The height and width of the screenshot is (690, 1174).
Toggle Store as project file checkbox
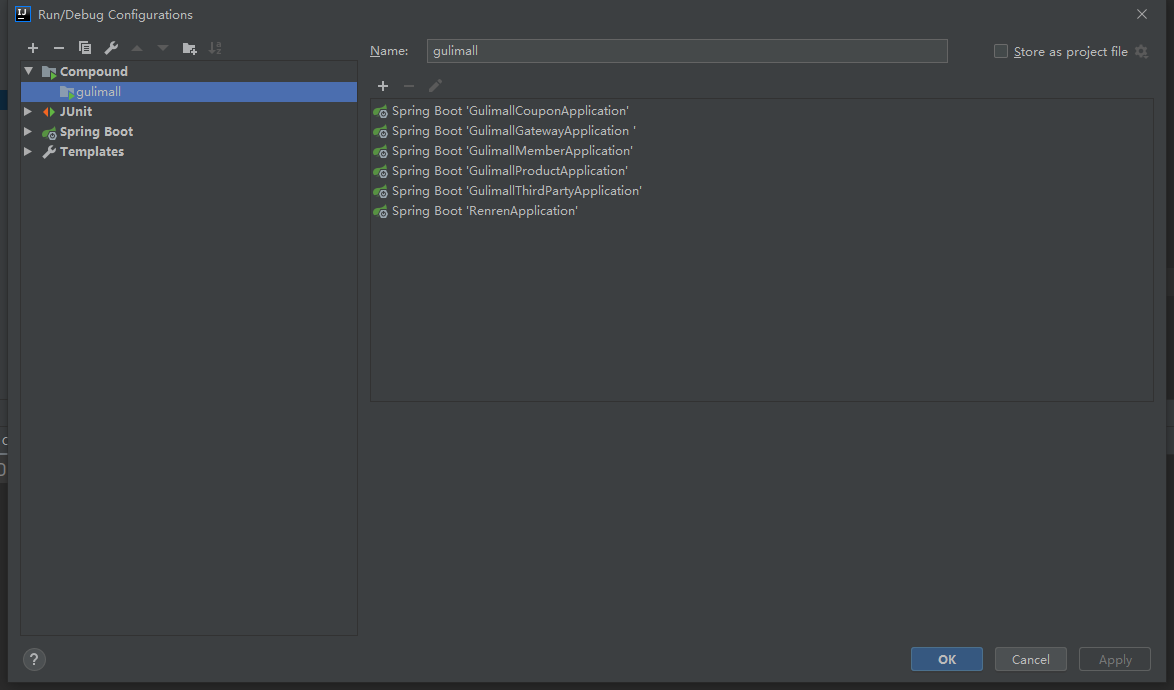click(1000, 51)
